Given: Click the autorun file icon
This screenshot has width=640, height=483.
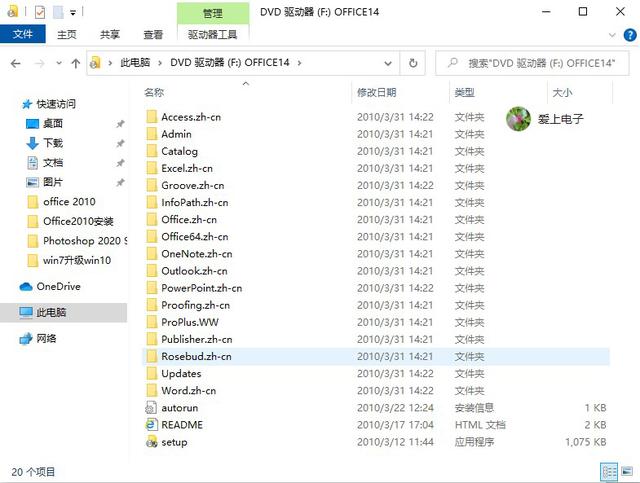Looking at the screenshot, I should [151, 408].
